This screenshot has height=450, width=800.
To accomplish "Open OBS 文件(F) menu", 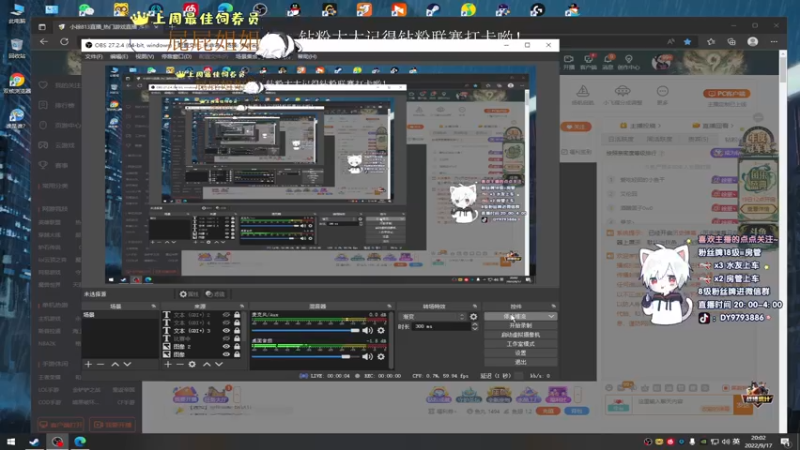I will pos(94,57).
